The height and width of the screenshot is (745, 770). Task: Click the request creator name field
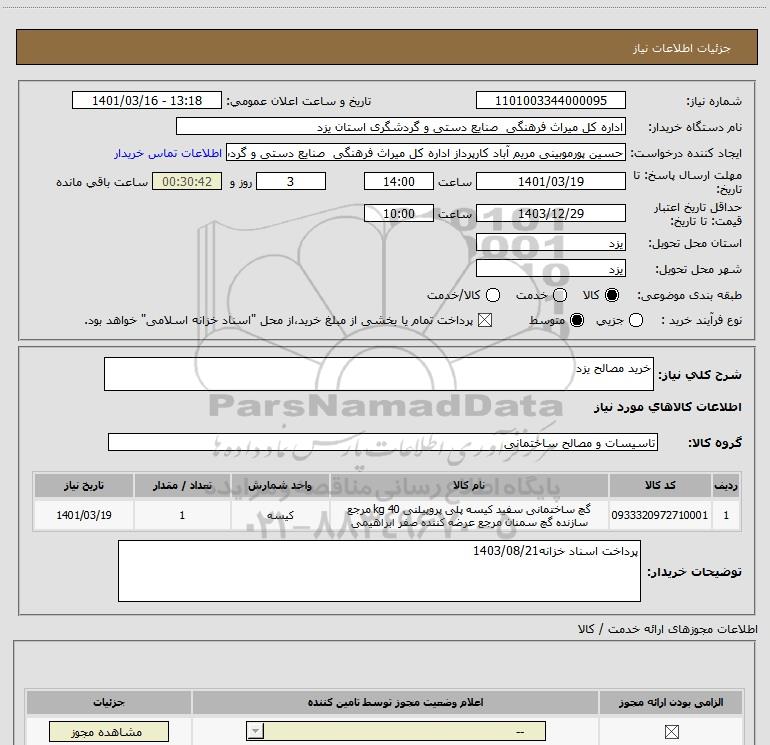(426, 153)
